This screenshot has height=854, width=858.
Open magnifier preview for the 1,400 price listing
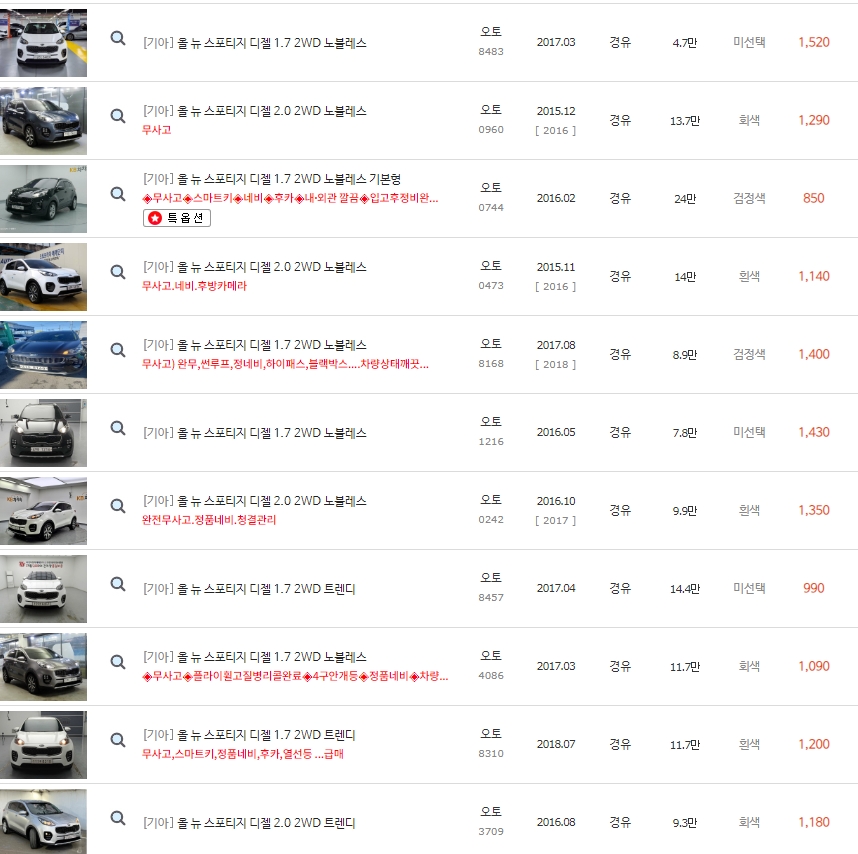point(118,350)
